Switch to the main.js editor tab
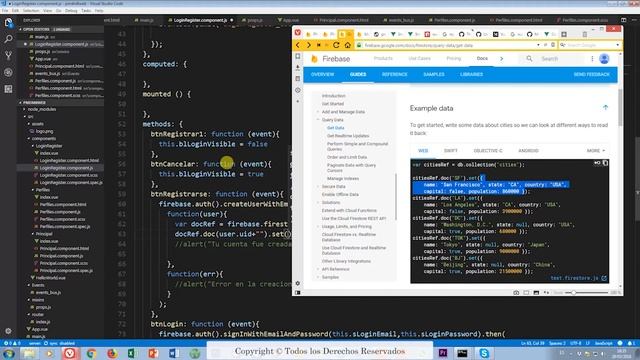Screen dimensions: 640x360 click(144, 20)
